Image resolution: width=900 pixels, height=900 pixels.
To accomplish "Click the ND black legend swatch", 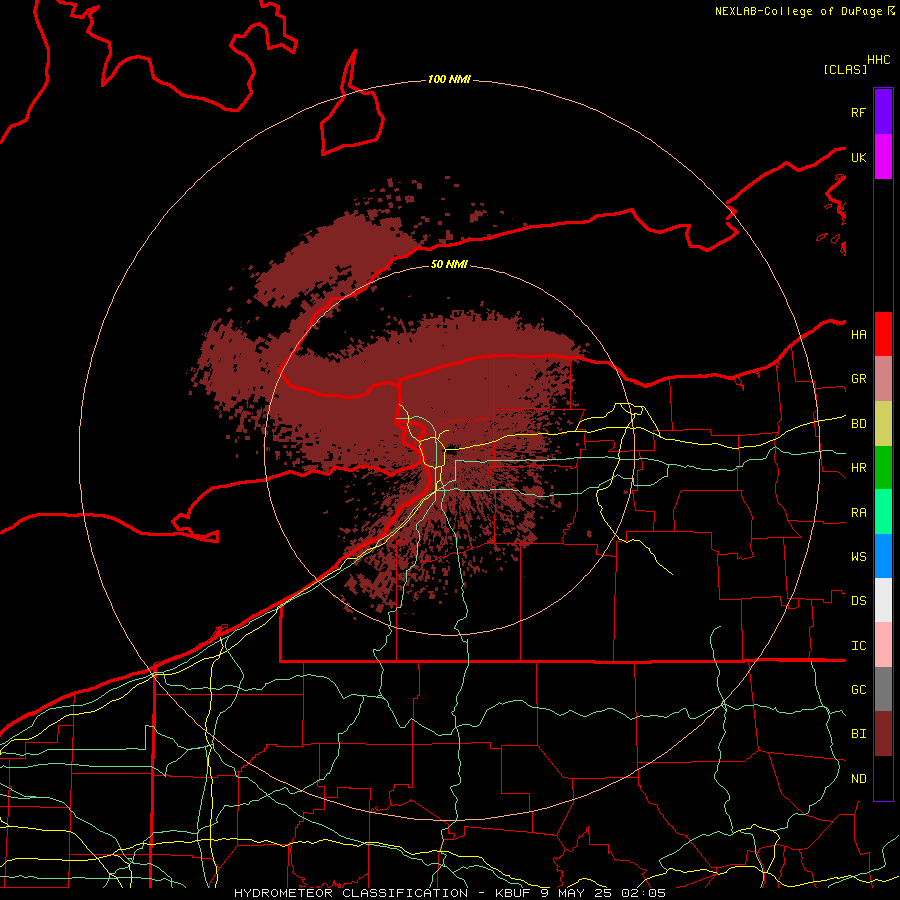I will click(x=883, y=778).
